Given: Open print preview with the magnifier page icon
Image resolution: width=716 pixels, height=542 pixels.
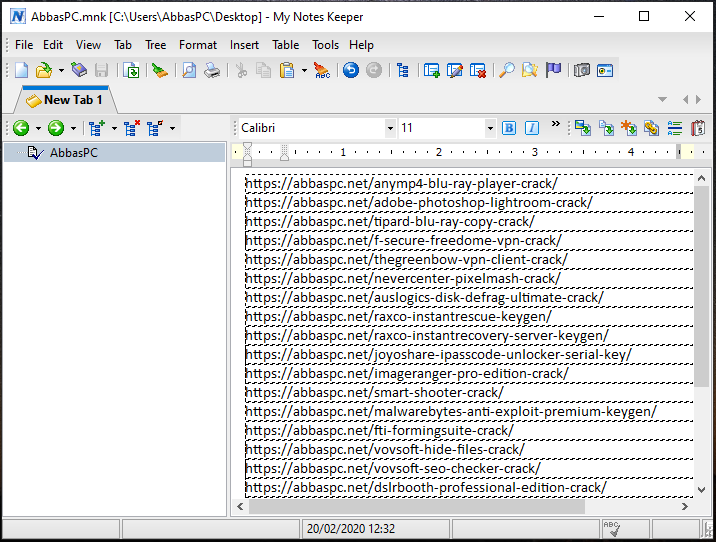Looking at the screenshot, I should [x=189, y=70].
